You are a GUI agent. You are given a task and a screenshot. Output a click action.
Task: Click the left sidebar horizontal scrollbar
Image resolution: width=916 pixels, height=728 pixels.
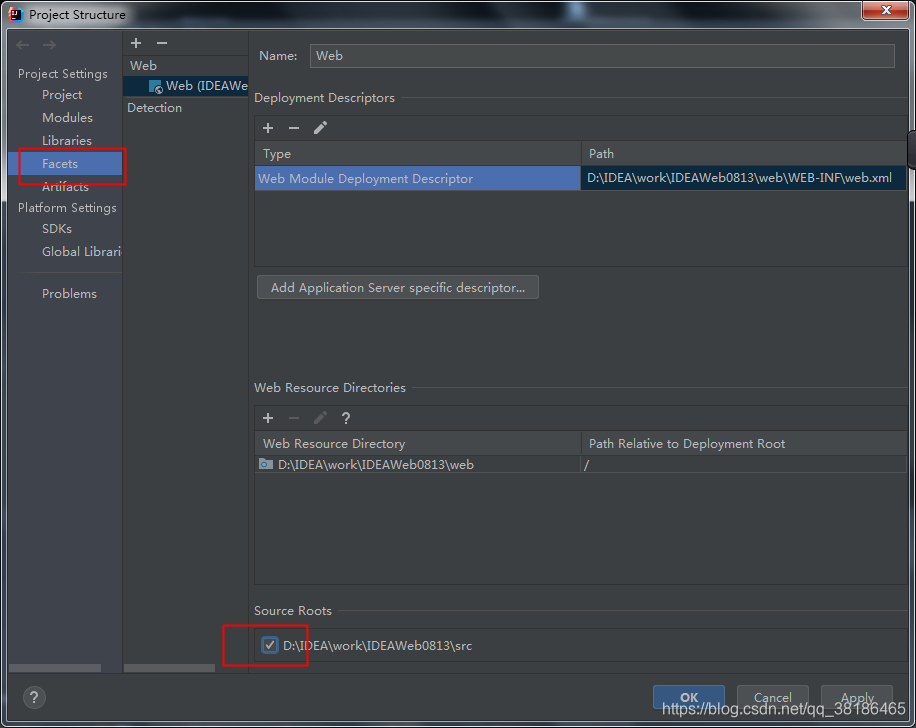coord(55,668)
